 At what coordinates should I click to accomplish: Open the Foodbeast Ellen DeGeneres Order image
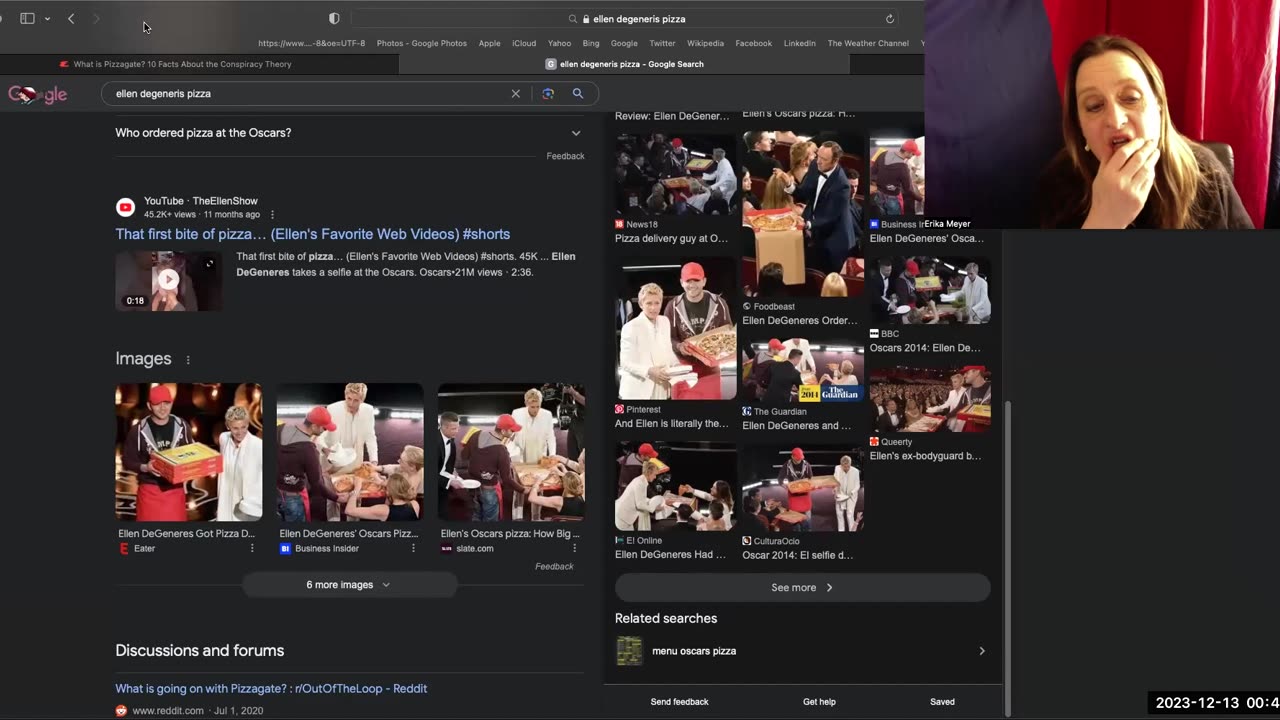tap(803, 214)
